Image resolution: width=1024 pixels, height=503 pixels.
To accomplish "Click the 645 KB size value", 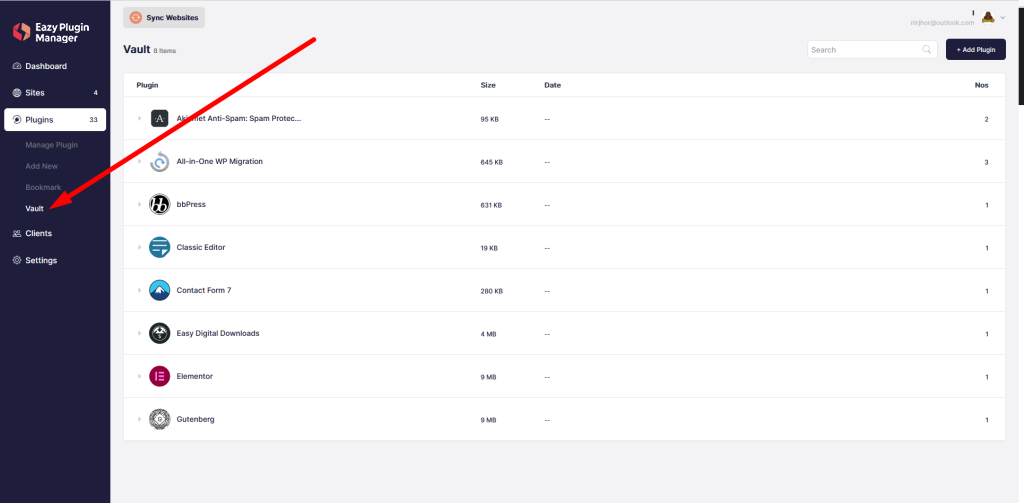I will click(x=492, y=162).
